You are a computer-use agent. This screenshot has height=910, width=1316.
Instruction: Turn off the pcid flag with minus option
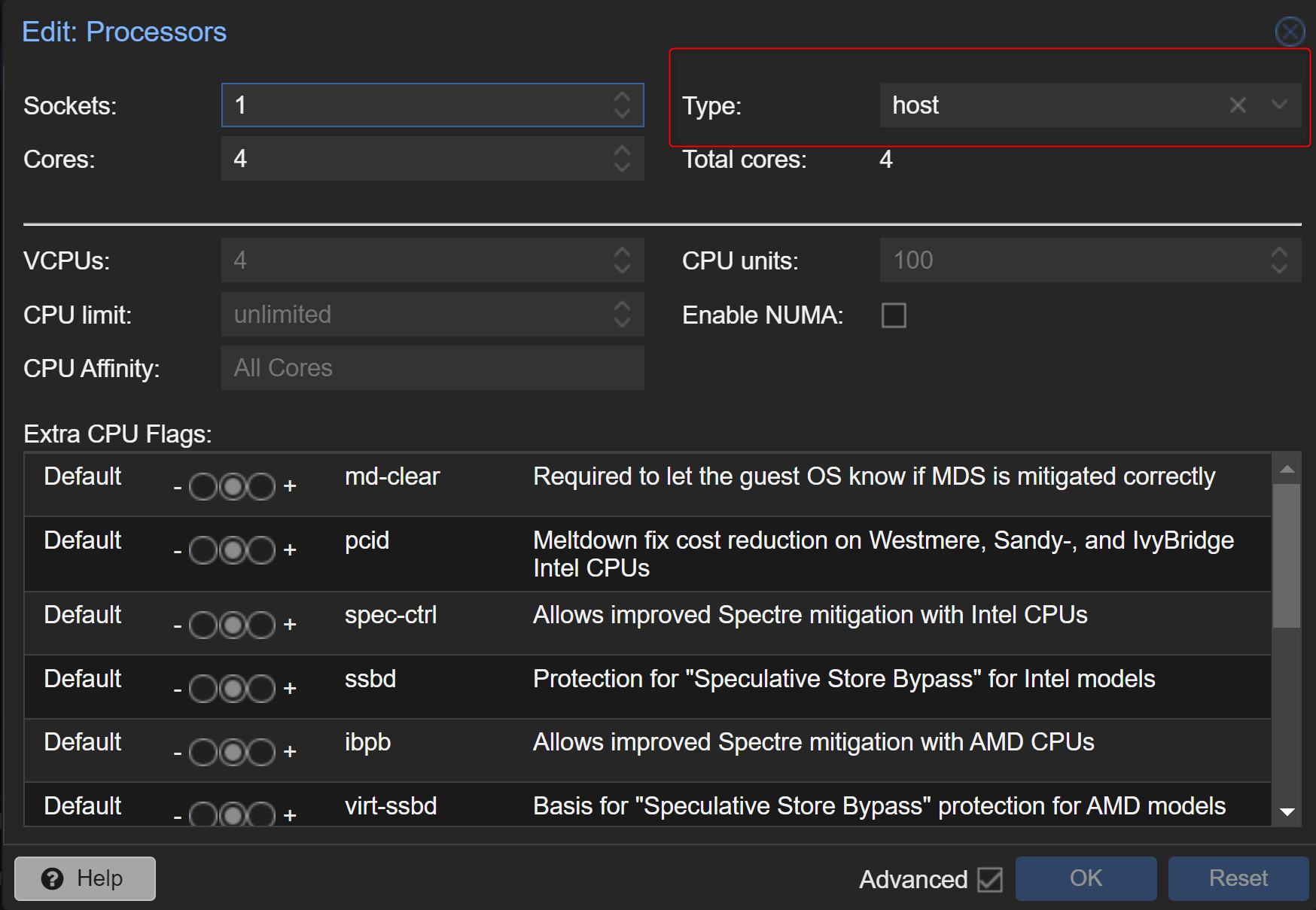click(203, 551)
